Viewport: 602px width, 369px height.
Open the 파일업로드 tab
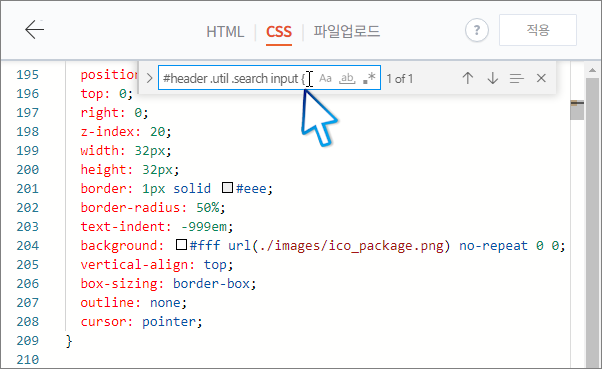coord(347,31)
